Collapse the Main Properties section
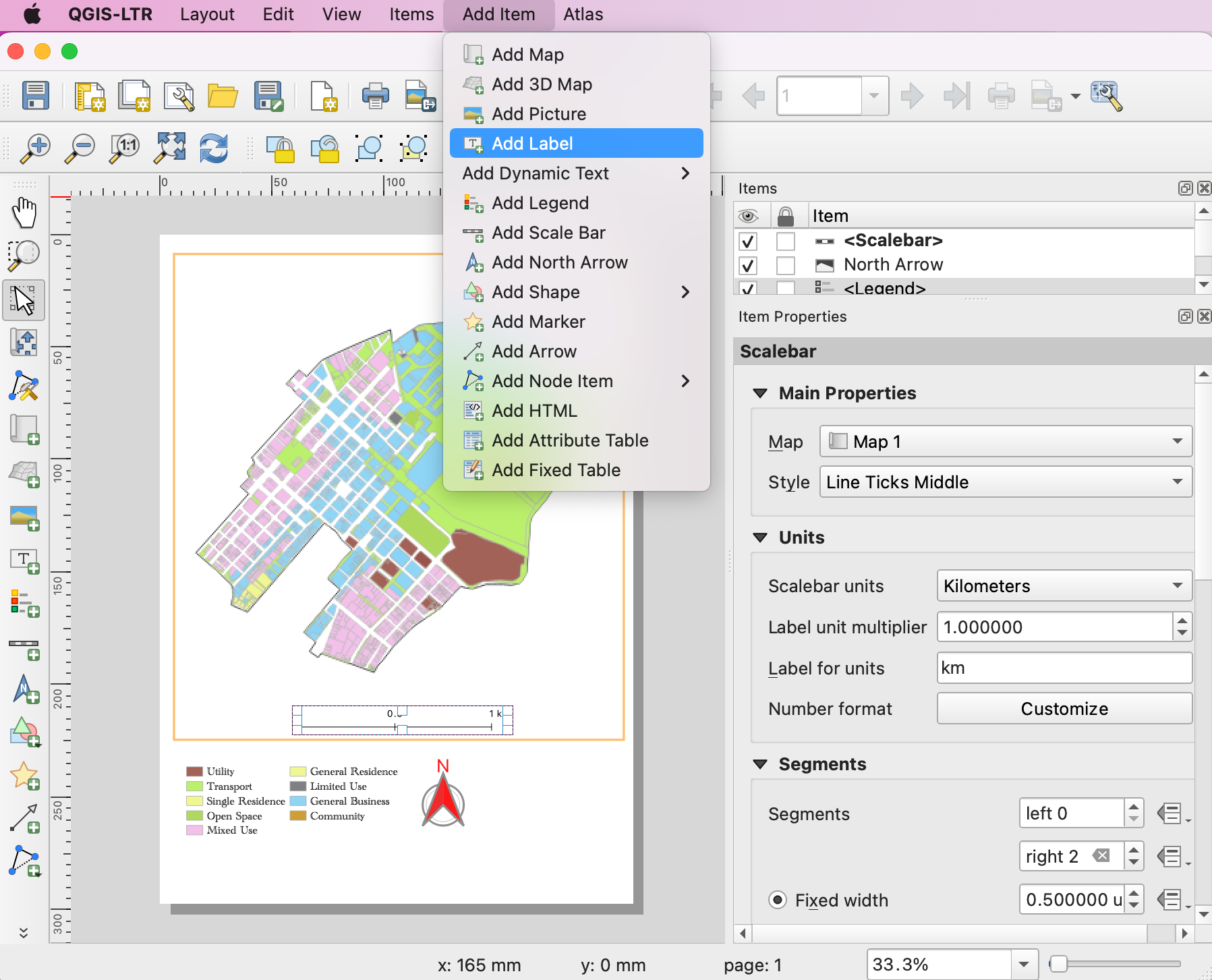 click(760, 393)
